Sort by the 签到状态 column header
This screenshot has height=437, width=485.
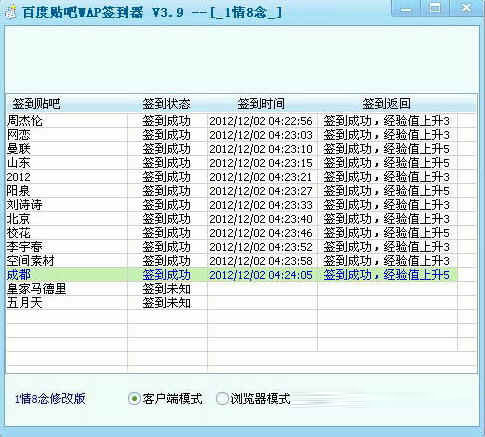(167, 104)
